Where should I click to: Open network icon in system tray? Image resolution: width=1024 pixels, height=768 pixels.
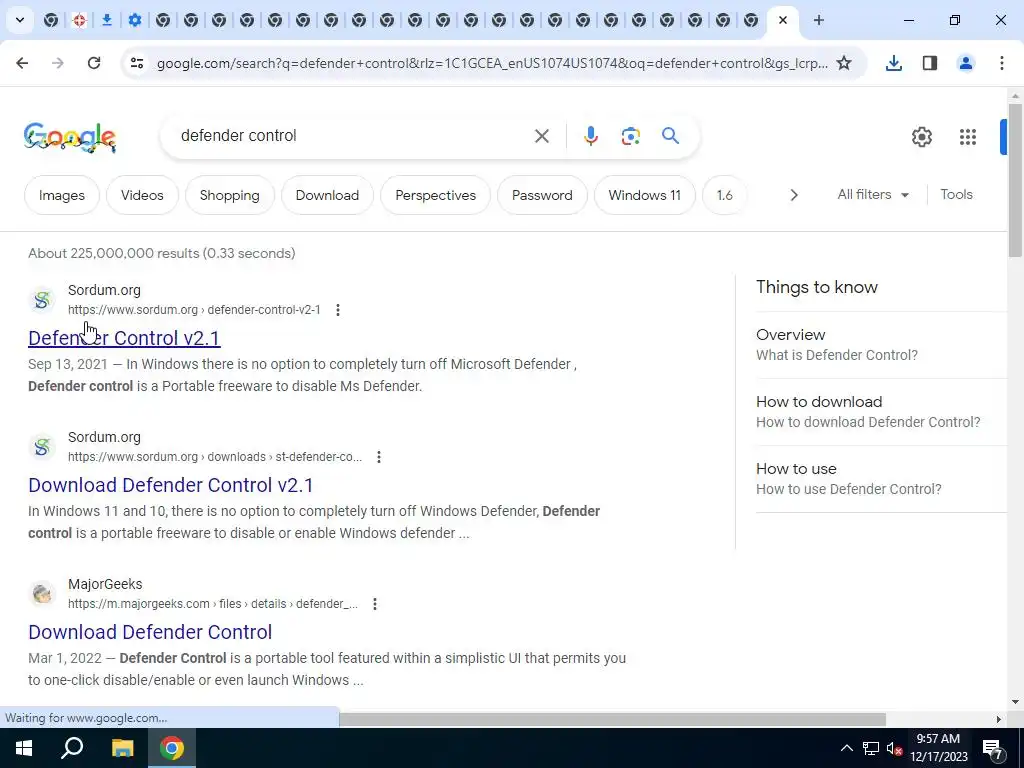pos(871,748)
